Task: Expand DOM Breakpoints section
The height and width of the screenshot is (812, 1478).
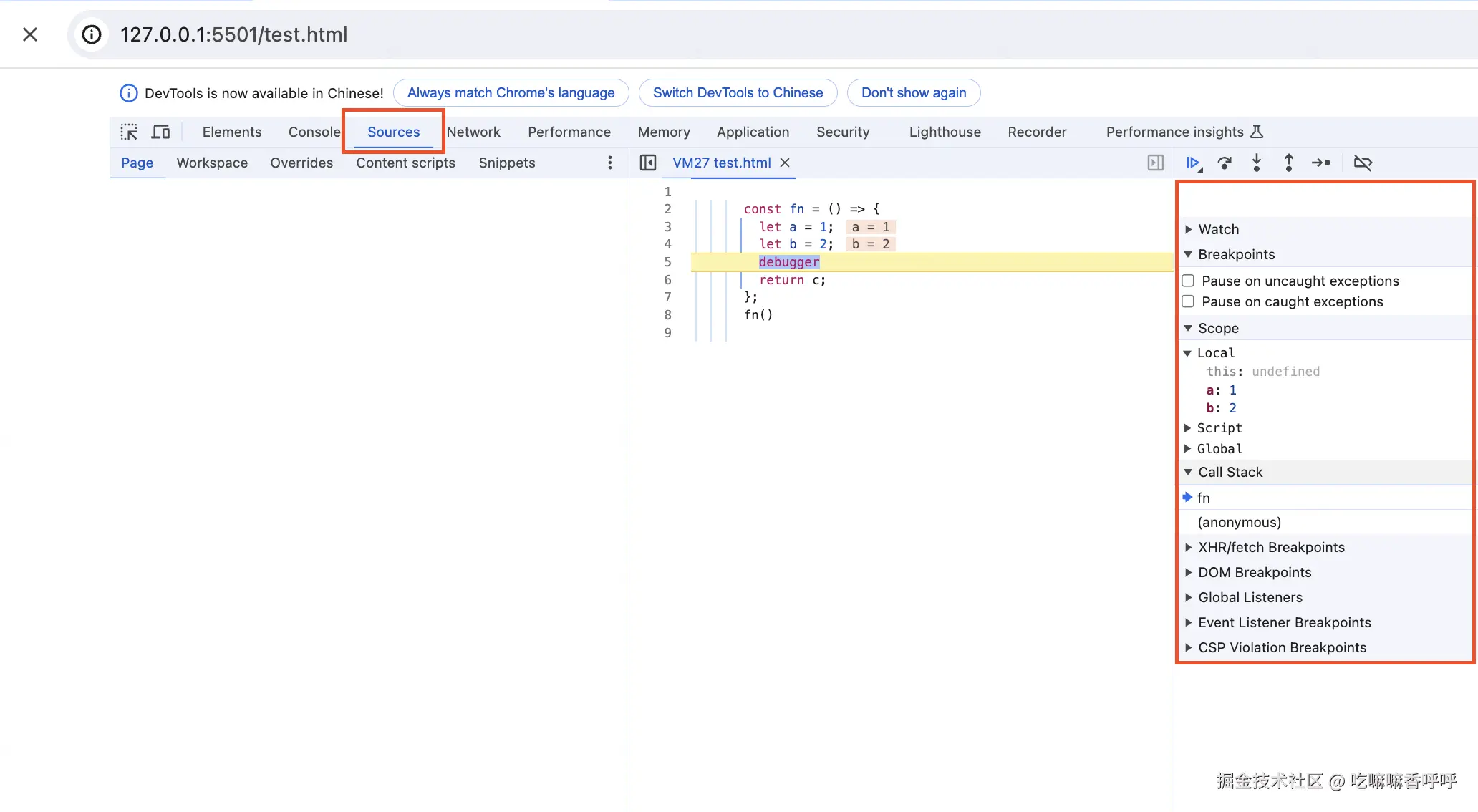Action: [1254, 572]
